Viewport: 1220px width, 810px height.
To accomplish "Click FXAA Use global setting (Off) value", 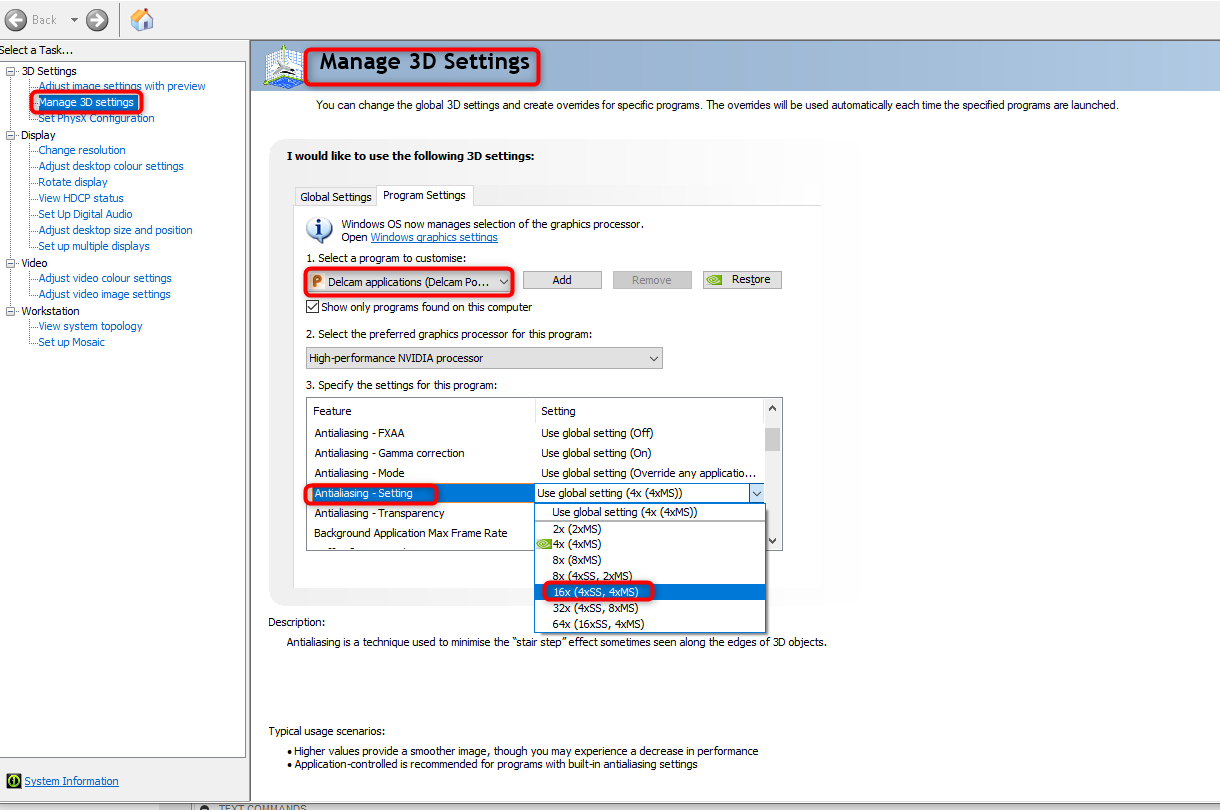I will 597,433.
